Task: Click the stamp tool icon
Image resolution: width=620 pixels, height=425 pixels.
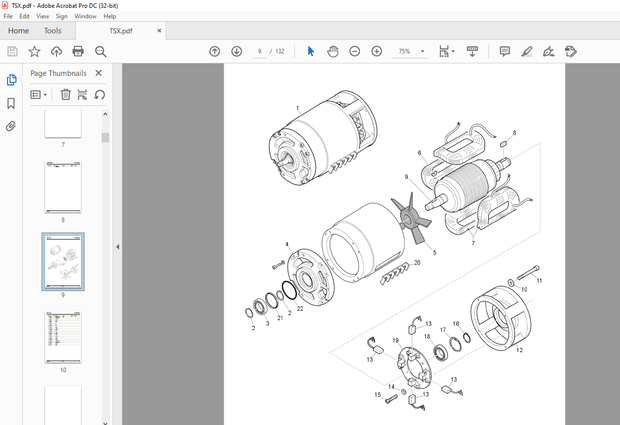Action: click(x=571, y=51)
